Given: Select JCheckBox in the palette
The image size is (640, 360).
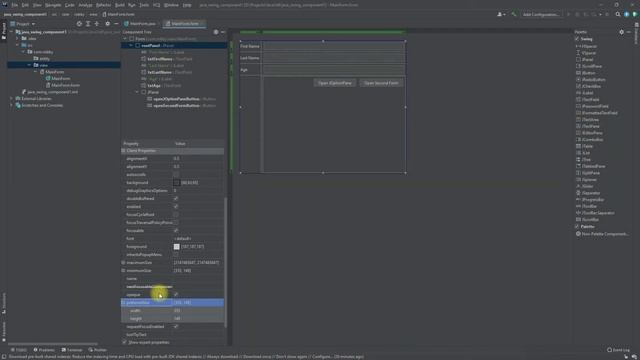Looking at the screenshot, I should point(589,86).
